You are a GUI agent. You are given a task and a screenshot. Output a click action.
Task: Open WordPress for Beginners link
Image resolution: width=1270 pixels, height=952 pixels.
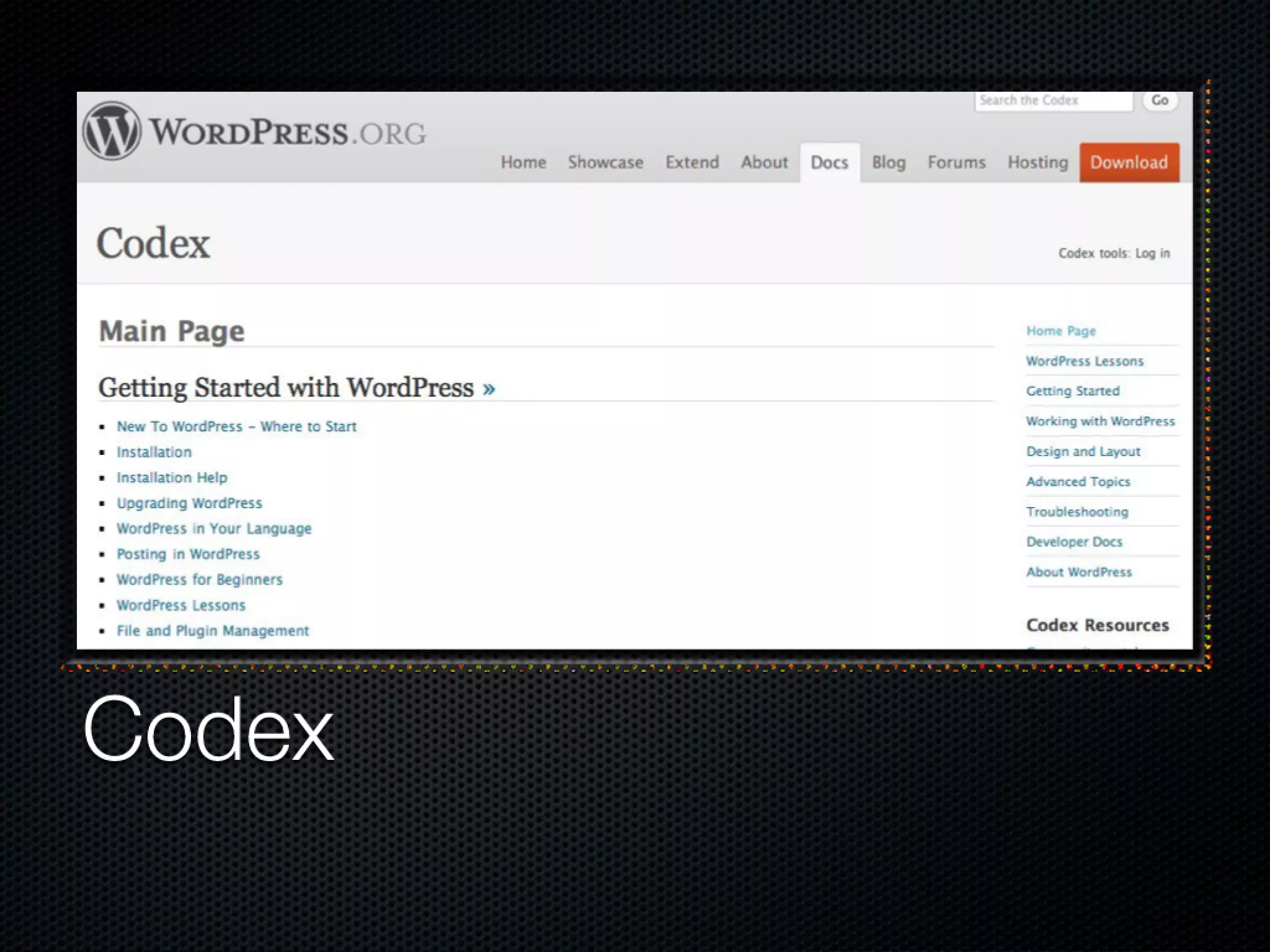point(200,580)
